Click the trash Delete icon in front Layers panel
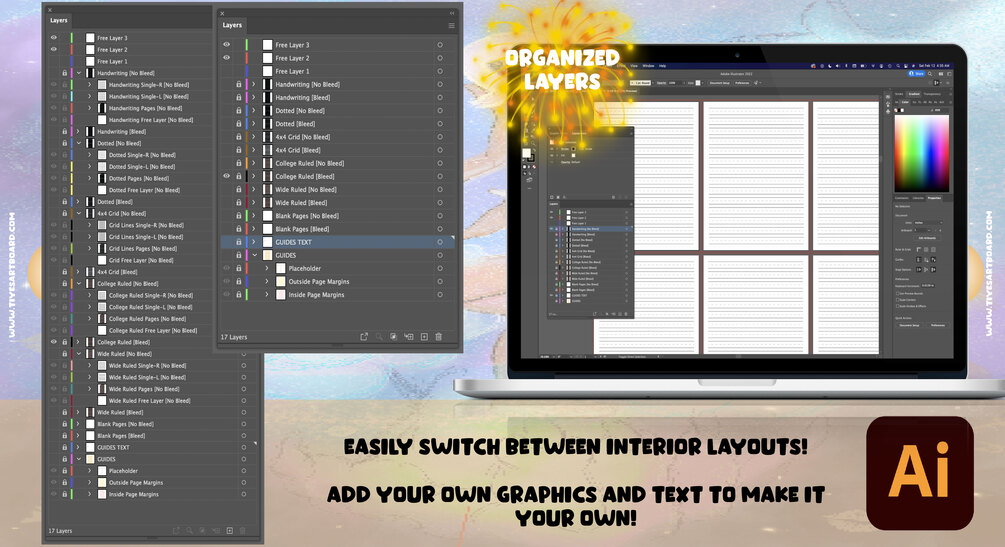 (x=439, y=337)
